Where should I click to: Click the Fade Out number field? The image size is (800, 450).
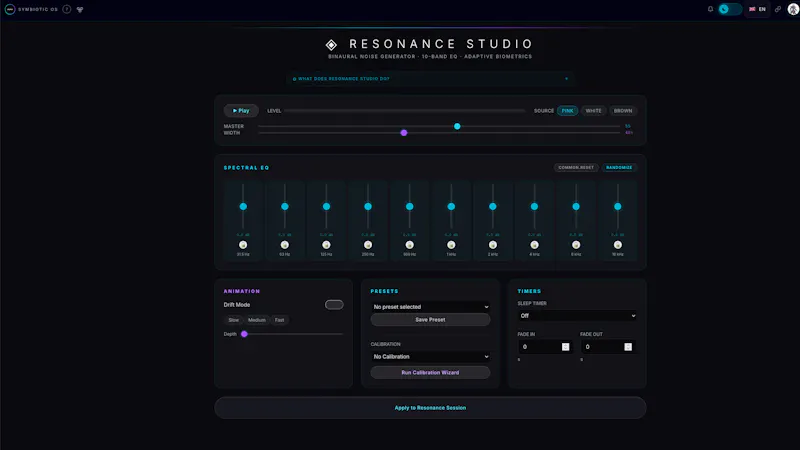(607, 347)
